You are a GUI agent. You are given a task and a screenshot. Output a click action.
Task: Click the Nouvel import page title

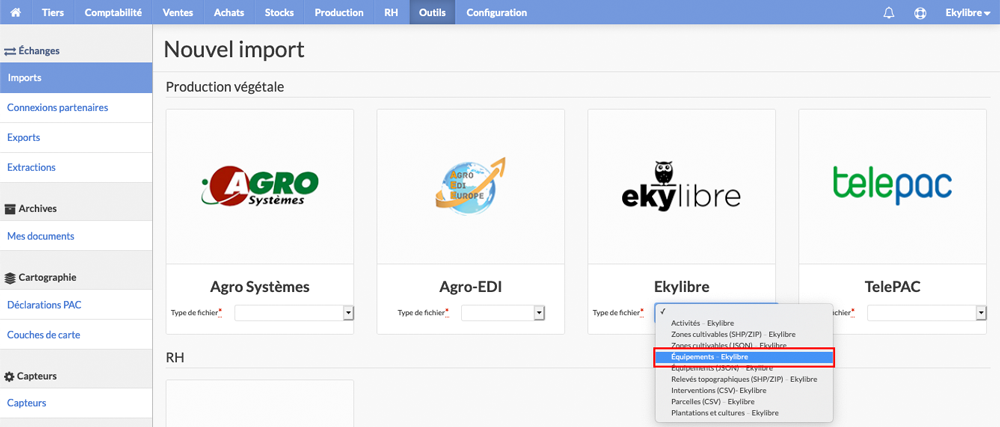pos(234,50)
